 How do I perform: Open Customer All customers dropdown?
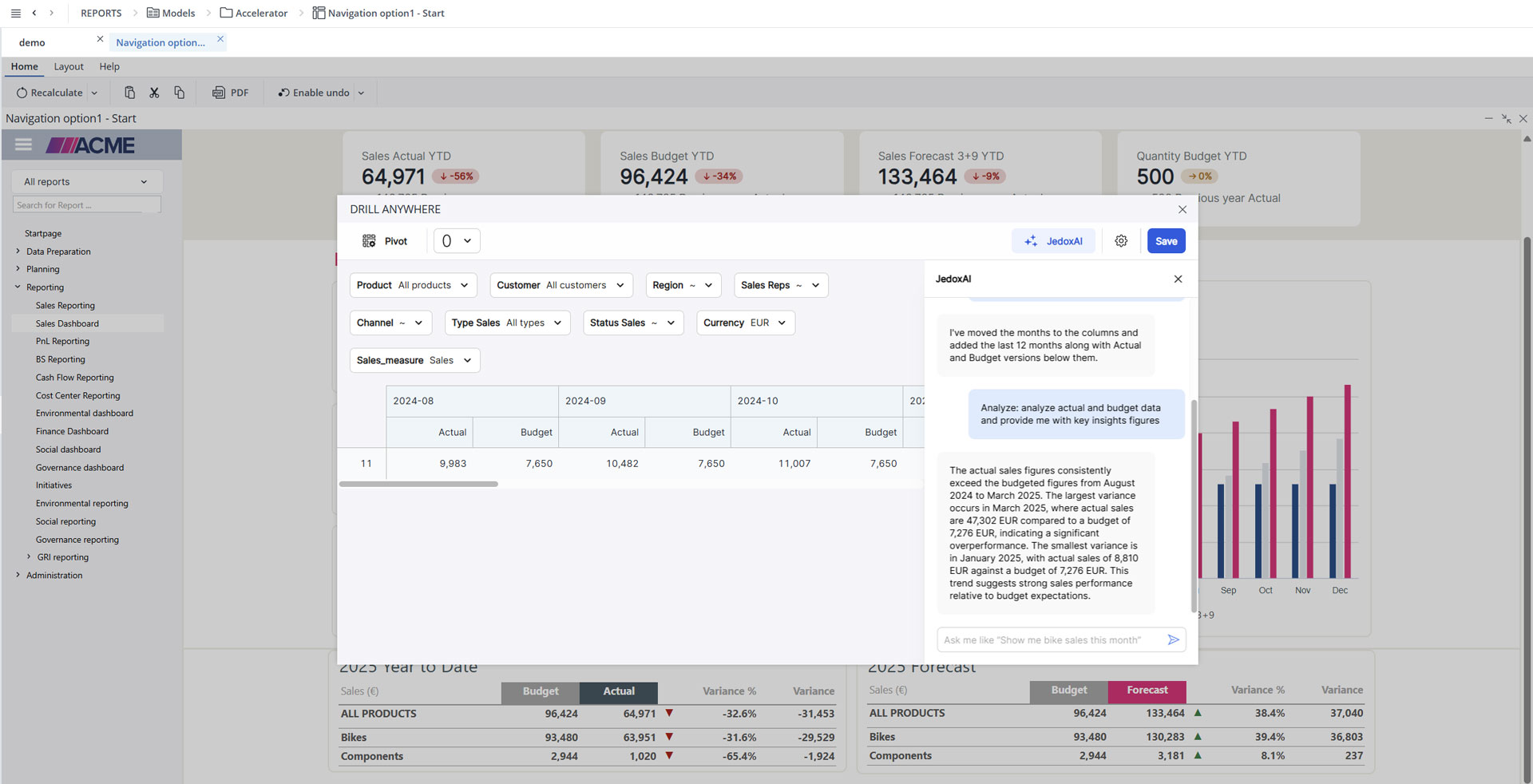click(x=561, y=285)
